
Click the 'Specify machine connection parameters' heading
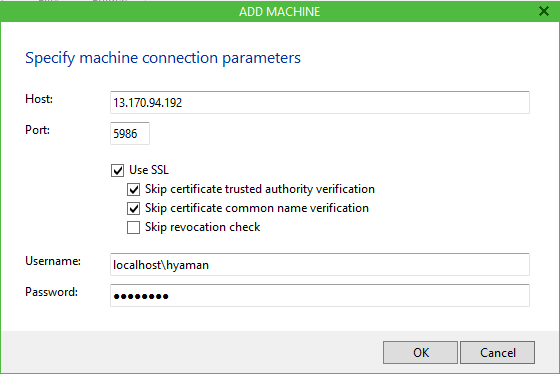pyautogui.click(x=163, y=58)
